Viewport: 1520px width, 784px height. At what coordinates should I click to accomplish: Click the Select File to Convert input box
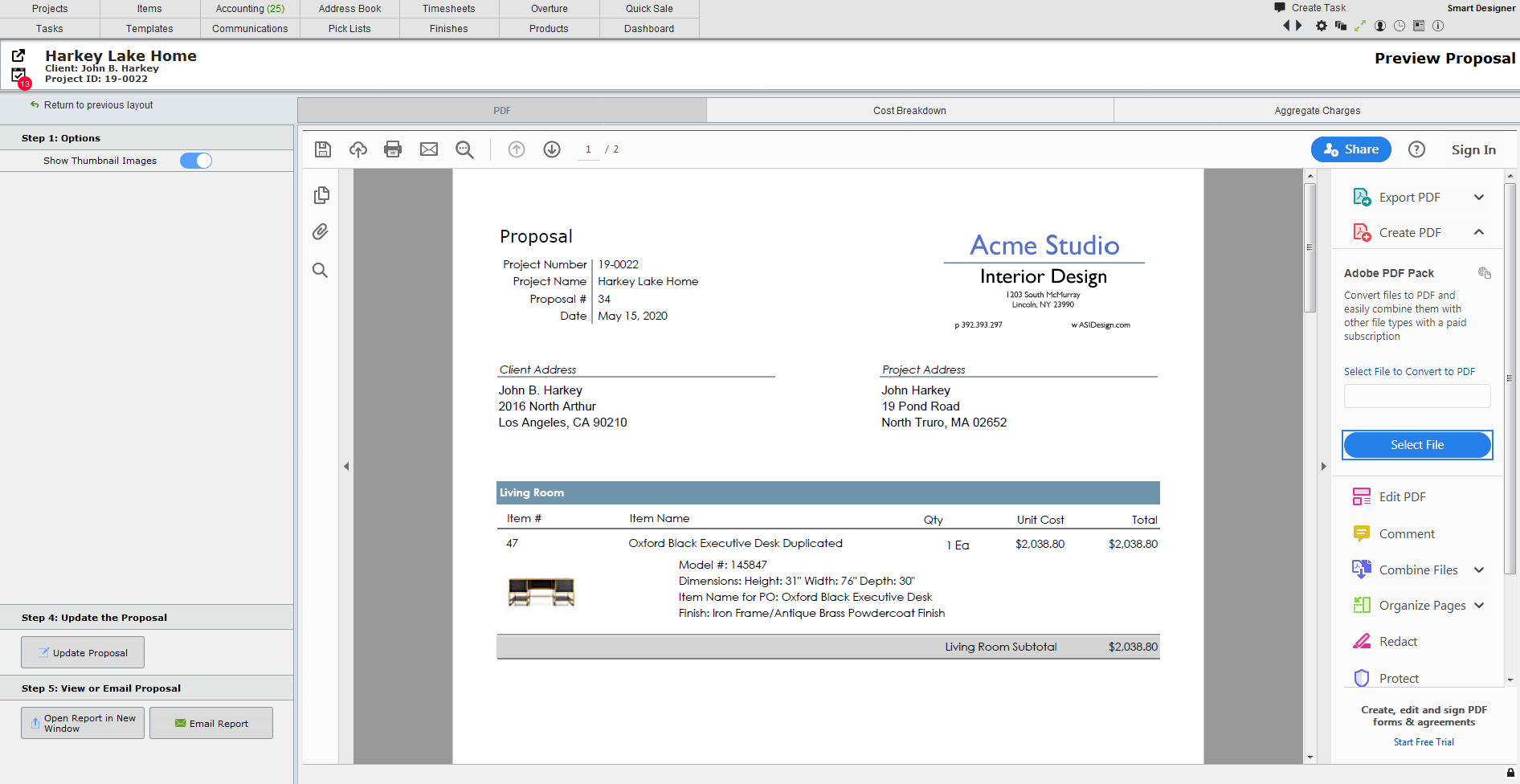(1417, 396)
